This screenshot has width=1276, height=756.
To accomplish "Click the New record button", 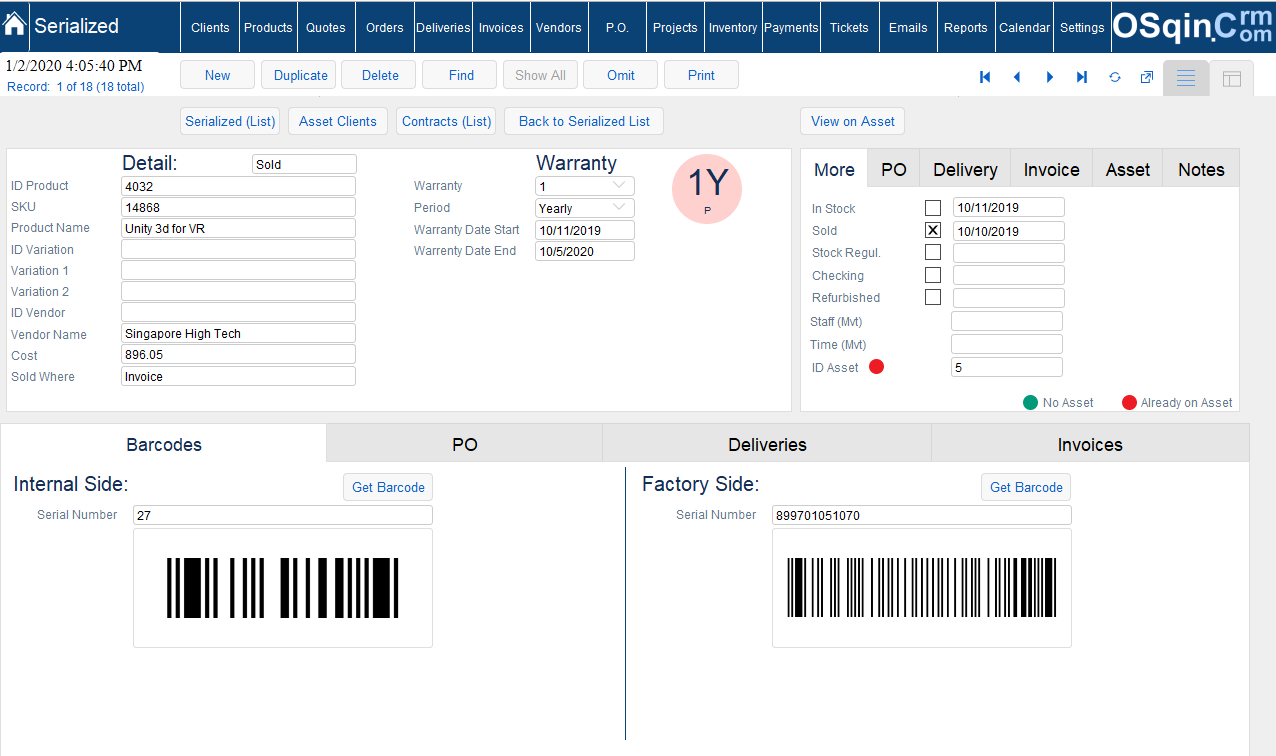I will coord(217,75).
